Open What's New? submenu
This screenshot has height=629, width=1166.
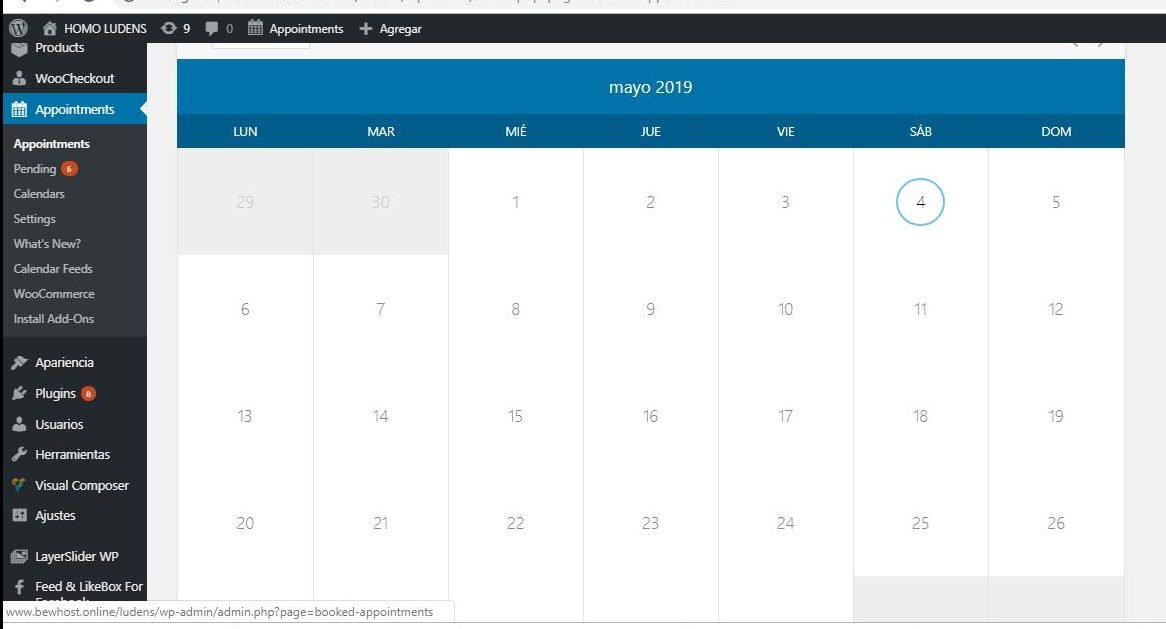(x=47, y=243)
